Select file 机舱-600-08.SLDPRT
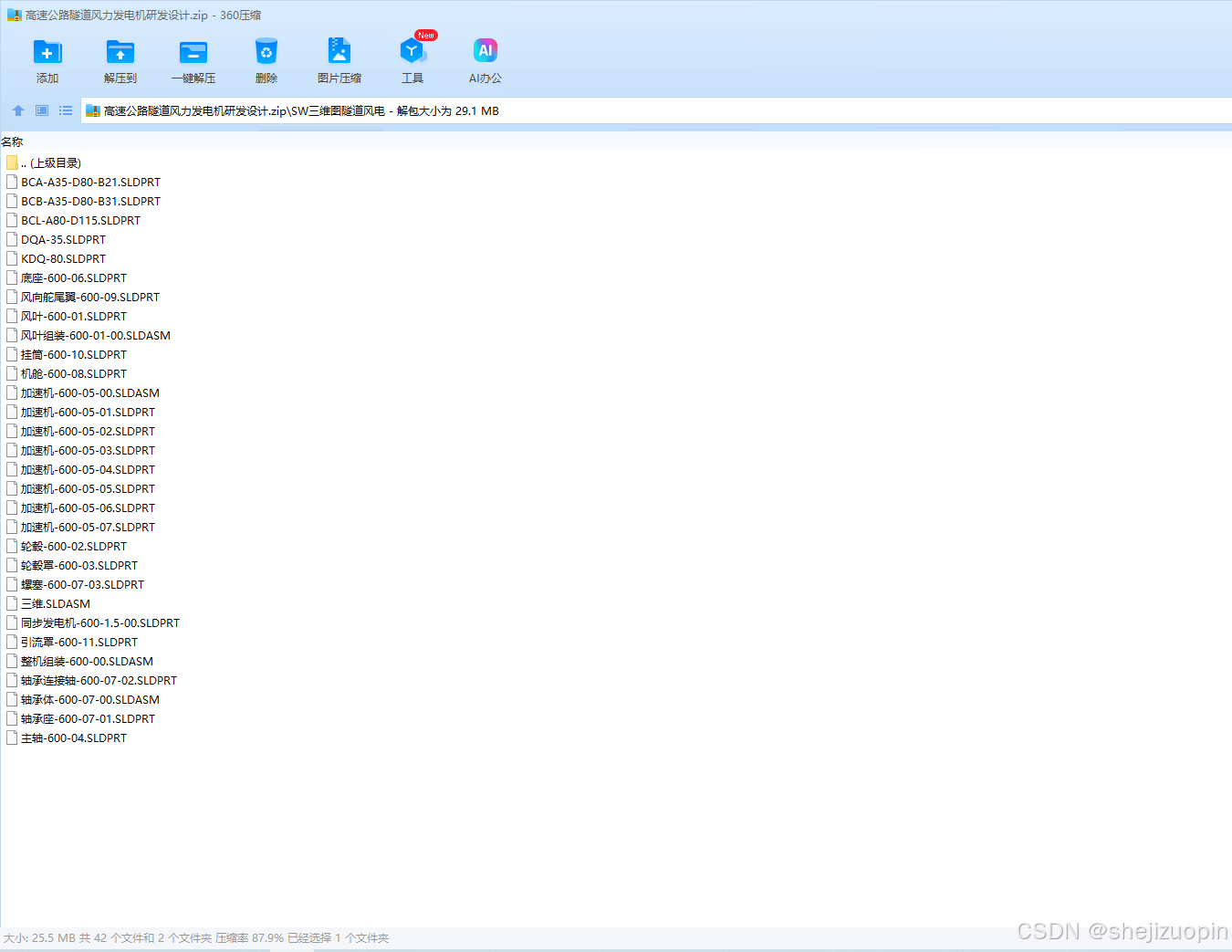1232x952 pixels. [x=67, y=373]
